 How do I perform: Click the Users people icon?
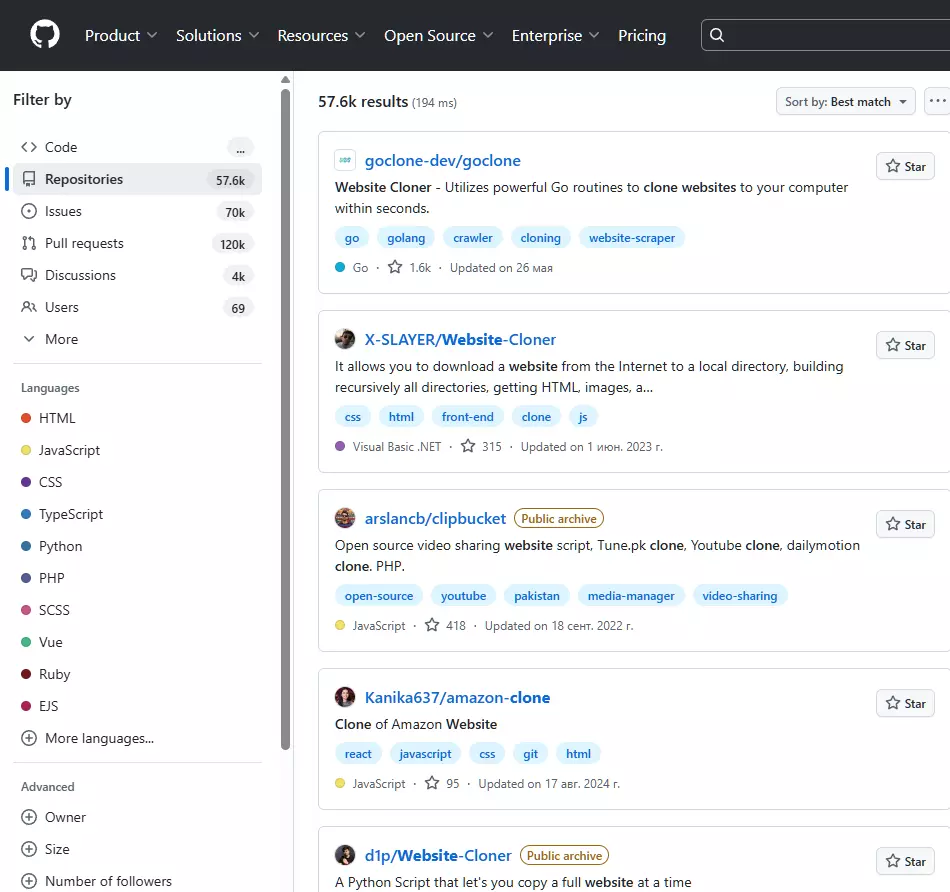(x=28, y=307)
